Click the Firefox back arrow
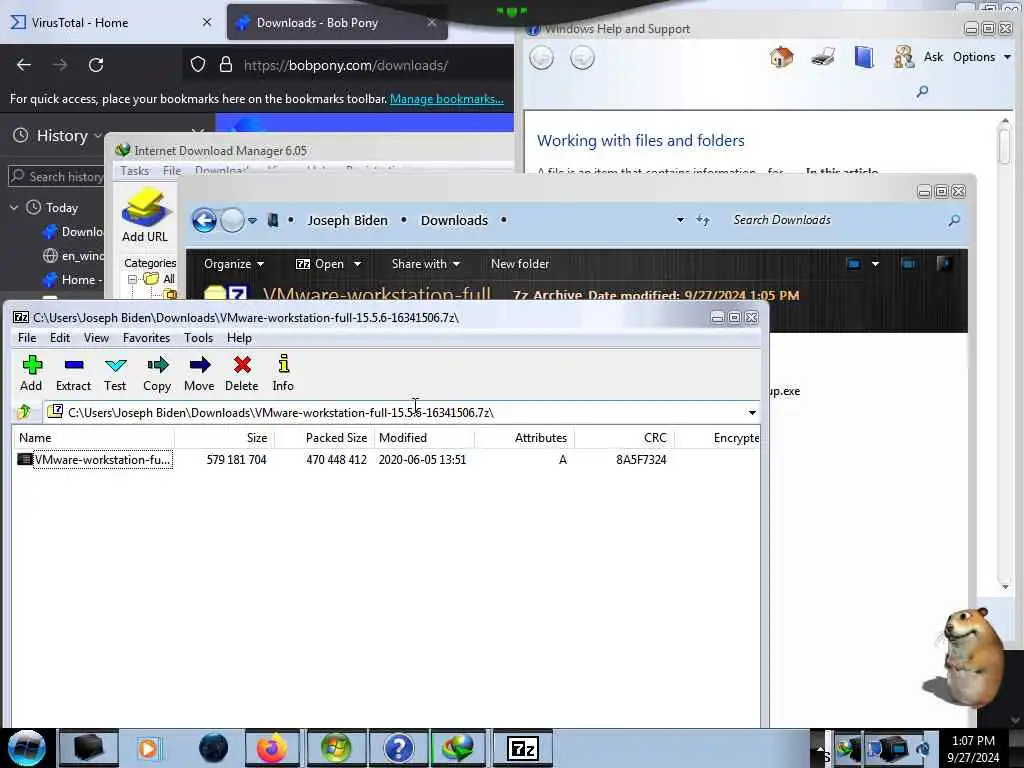1024x768 pixels. (24, 65)
